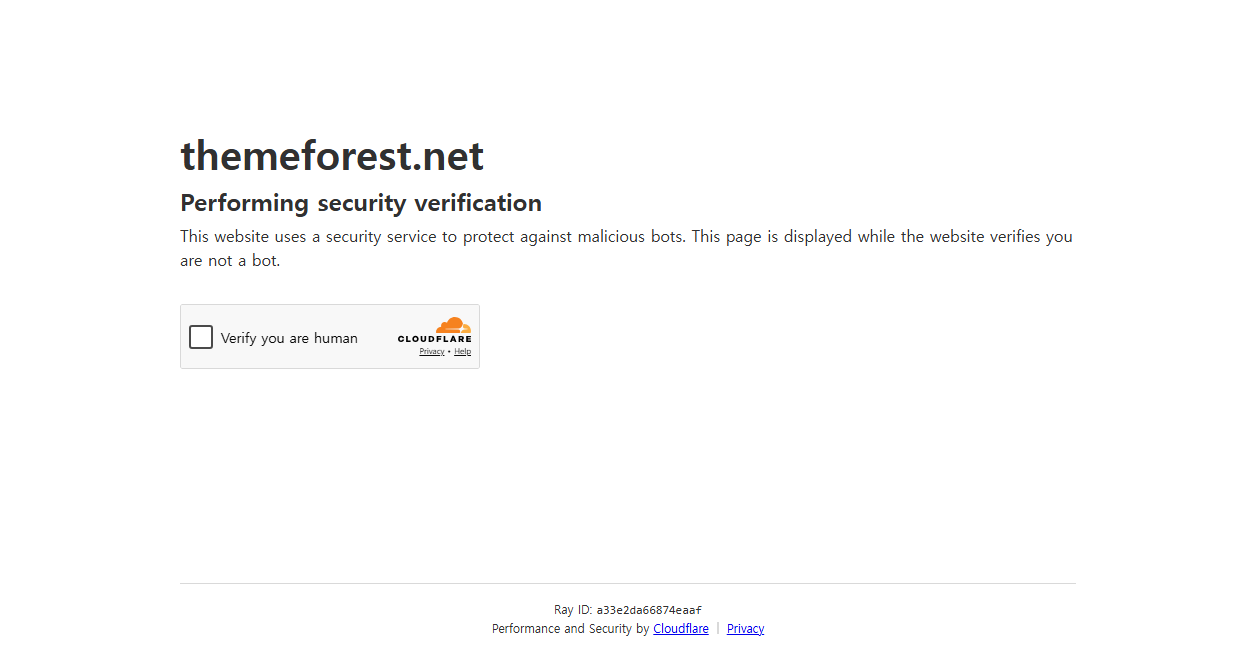The width and height of the screenshot is (1256, 653).
Task: Click the orange Cloudflare cloud logo
Action: tap(453, 325)
